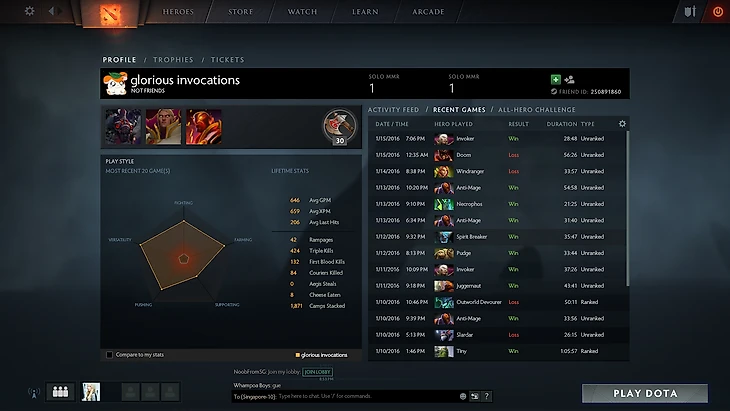Click the Join Lobby link in chat
Viewport: 730px width, 411px height.
pyautogui.click(x=318, y=372)
